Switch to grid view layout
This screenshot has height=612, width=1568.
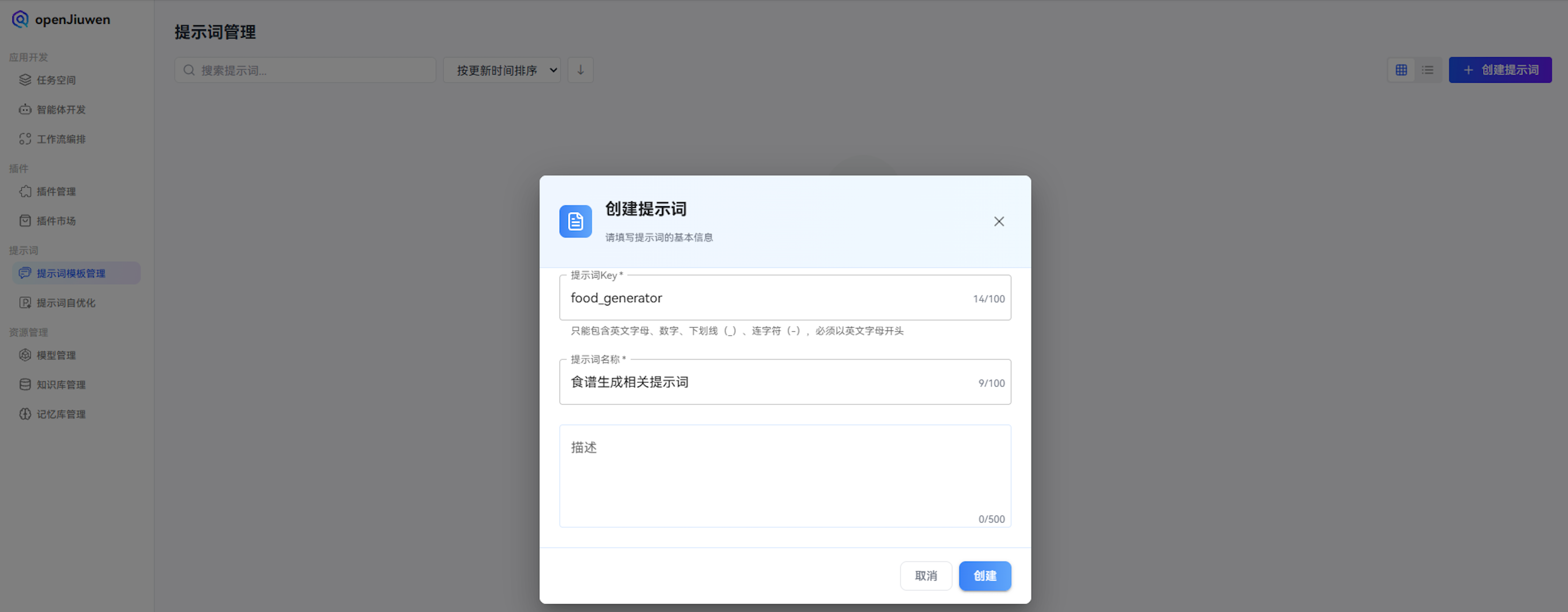1401,70
